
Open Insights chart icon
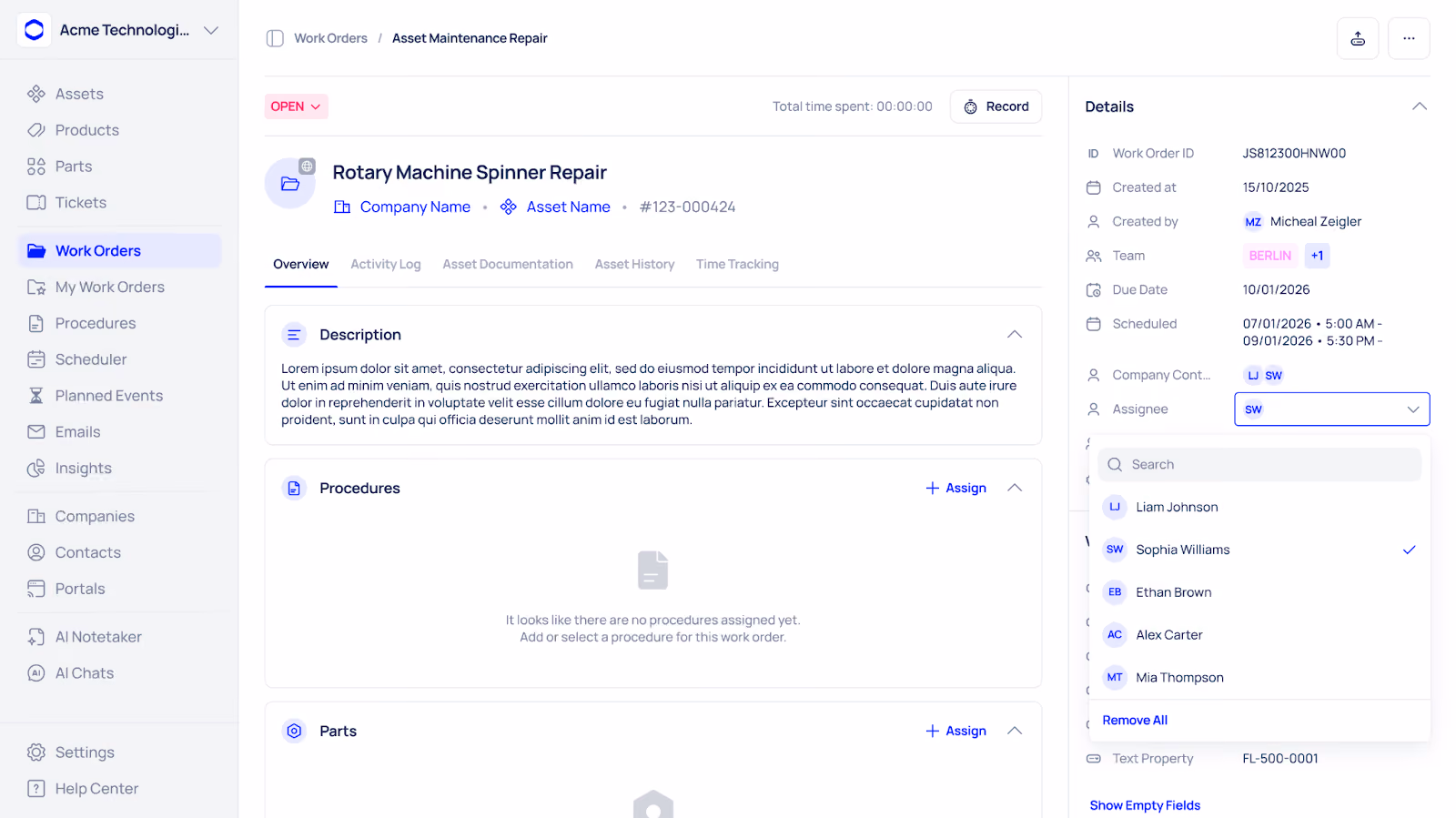pos(36,469)
